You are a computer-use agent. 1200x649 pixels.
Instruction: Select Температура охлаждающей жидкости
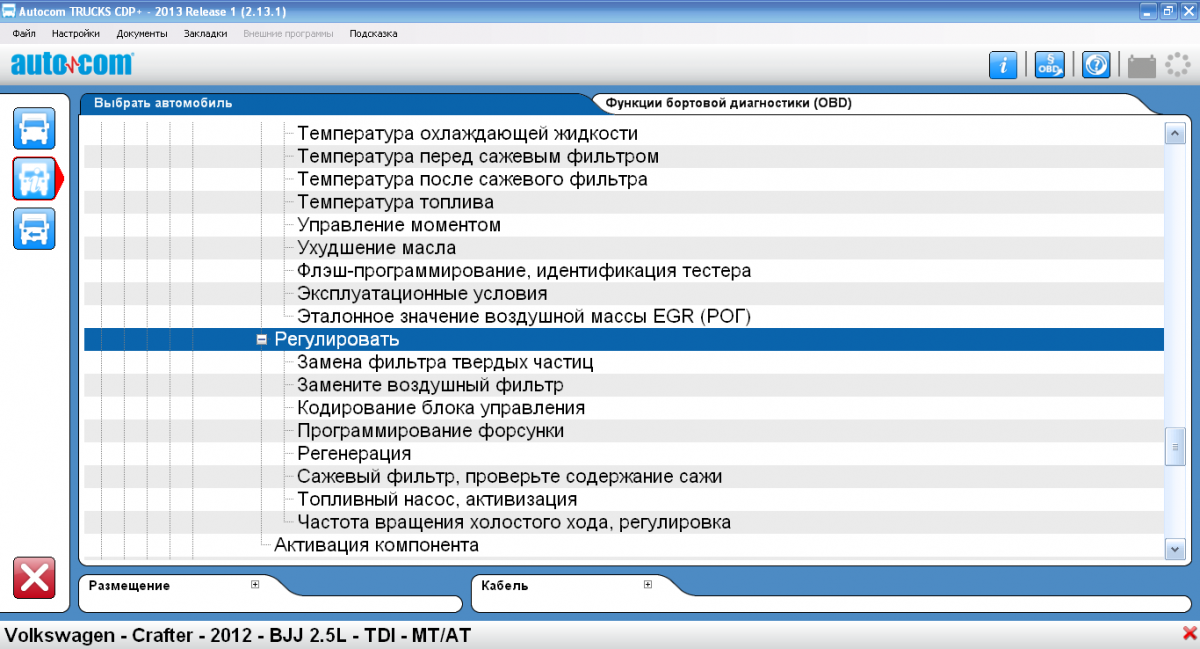(x=467, y=133)
